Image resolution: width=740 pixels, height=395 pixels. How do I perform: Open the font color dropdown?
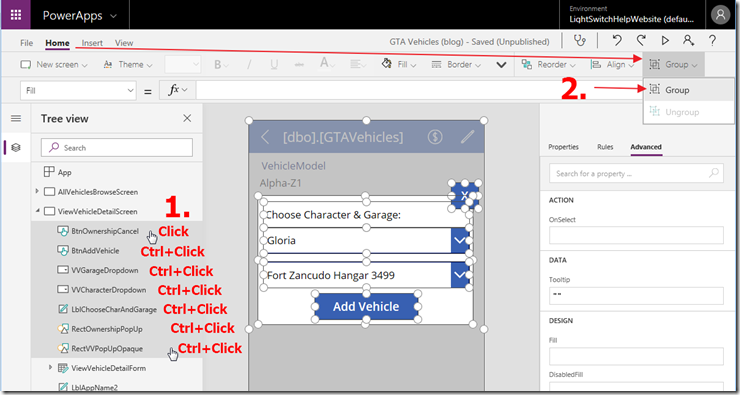point(328,64)
